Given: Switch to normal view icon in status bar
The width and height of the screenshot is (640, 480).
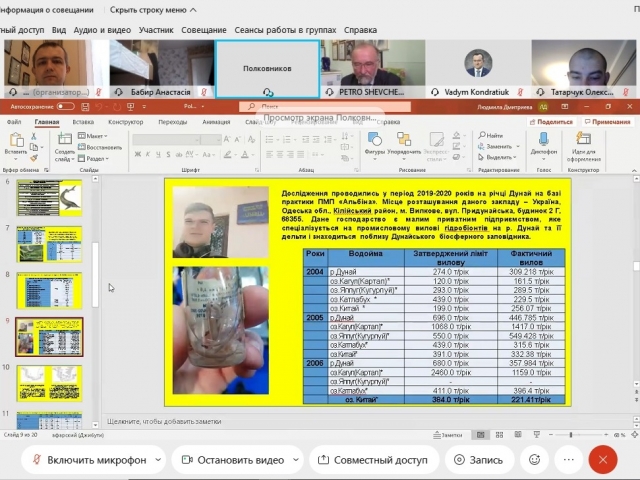Looking at the screenshot, I should click(x=481, y=435).
